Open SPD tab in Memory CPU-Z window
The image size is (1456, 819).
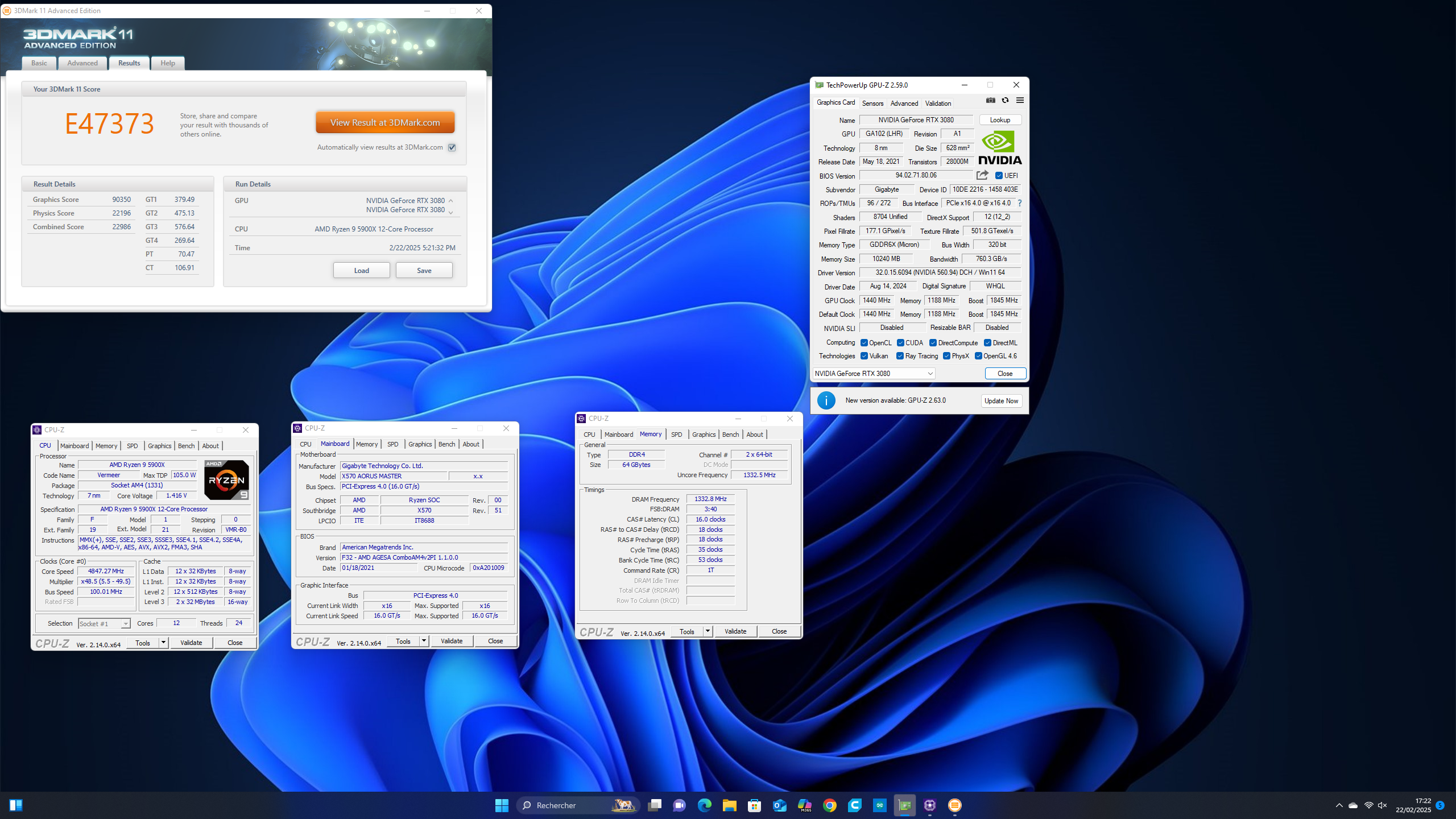pyautogui.click(x=676, y=435)
